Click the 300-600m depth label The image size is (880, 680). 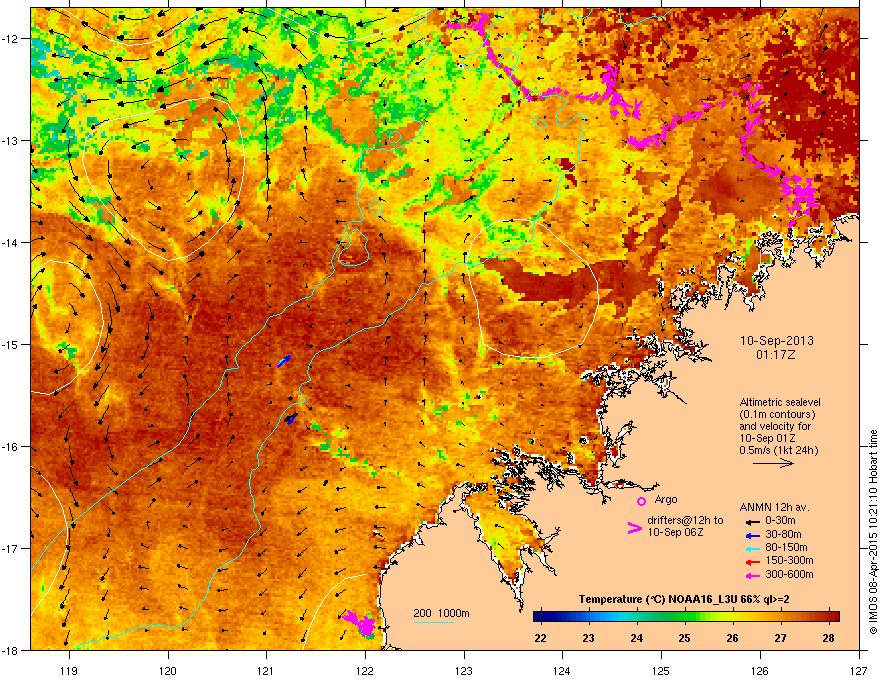point(789,575)
